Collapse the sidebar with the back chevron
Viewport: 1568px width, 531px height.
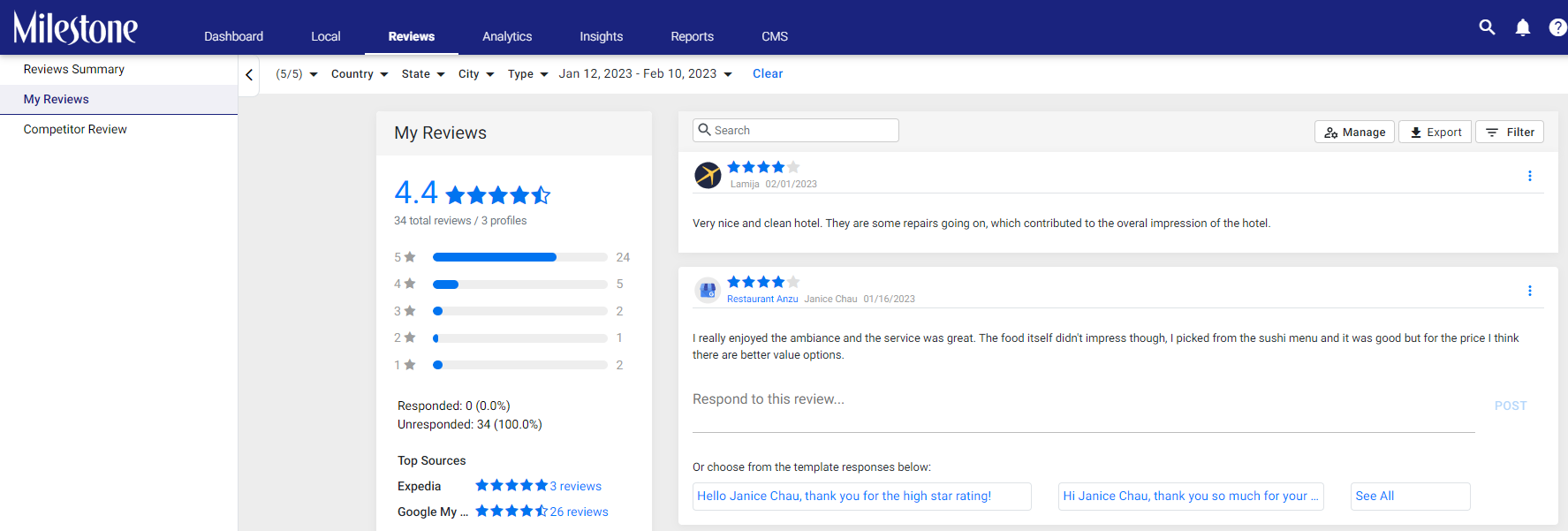[249, 75]
